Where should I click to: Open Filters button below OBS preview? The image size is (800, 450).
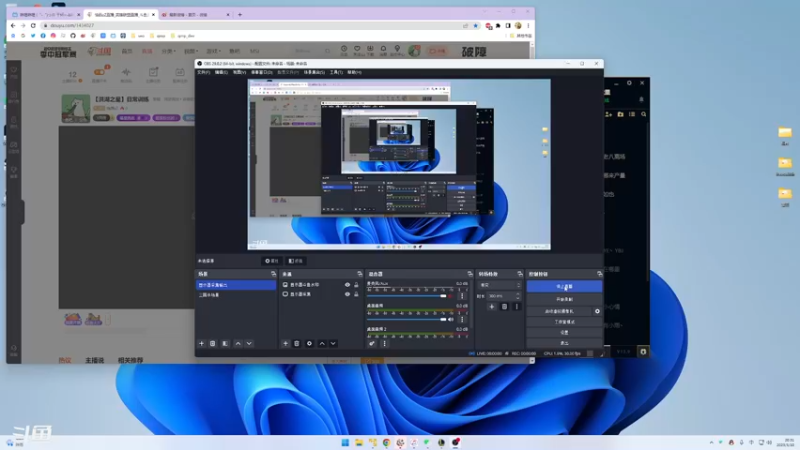pos(295,261)
